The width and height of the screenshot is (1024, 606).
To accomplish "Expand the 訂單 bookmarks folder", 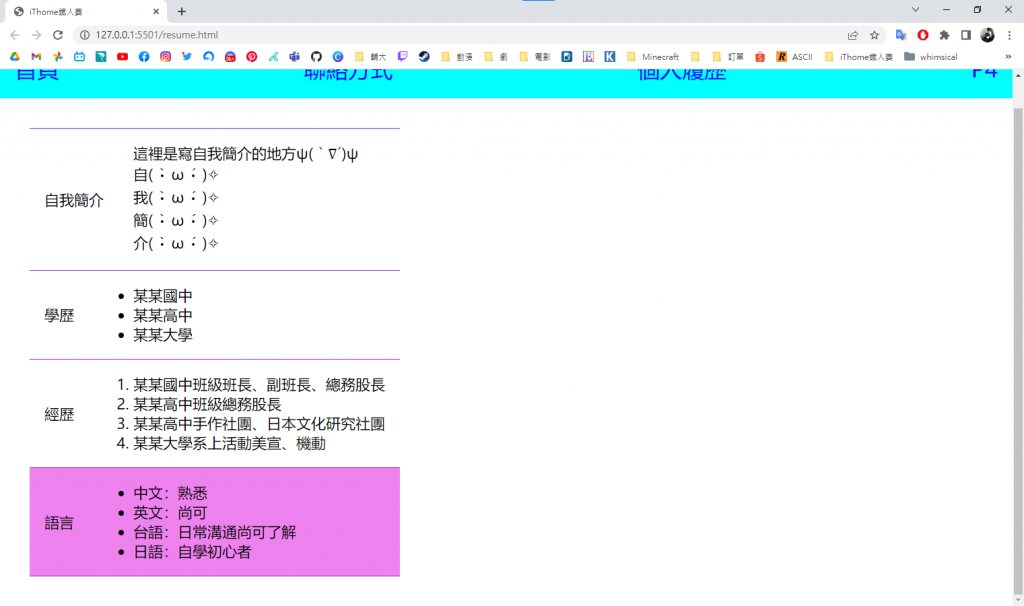I will 728,57.
